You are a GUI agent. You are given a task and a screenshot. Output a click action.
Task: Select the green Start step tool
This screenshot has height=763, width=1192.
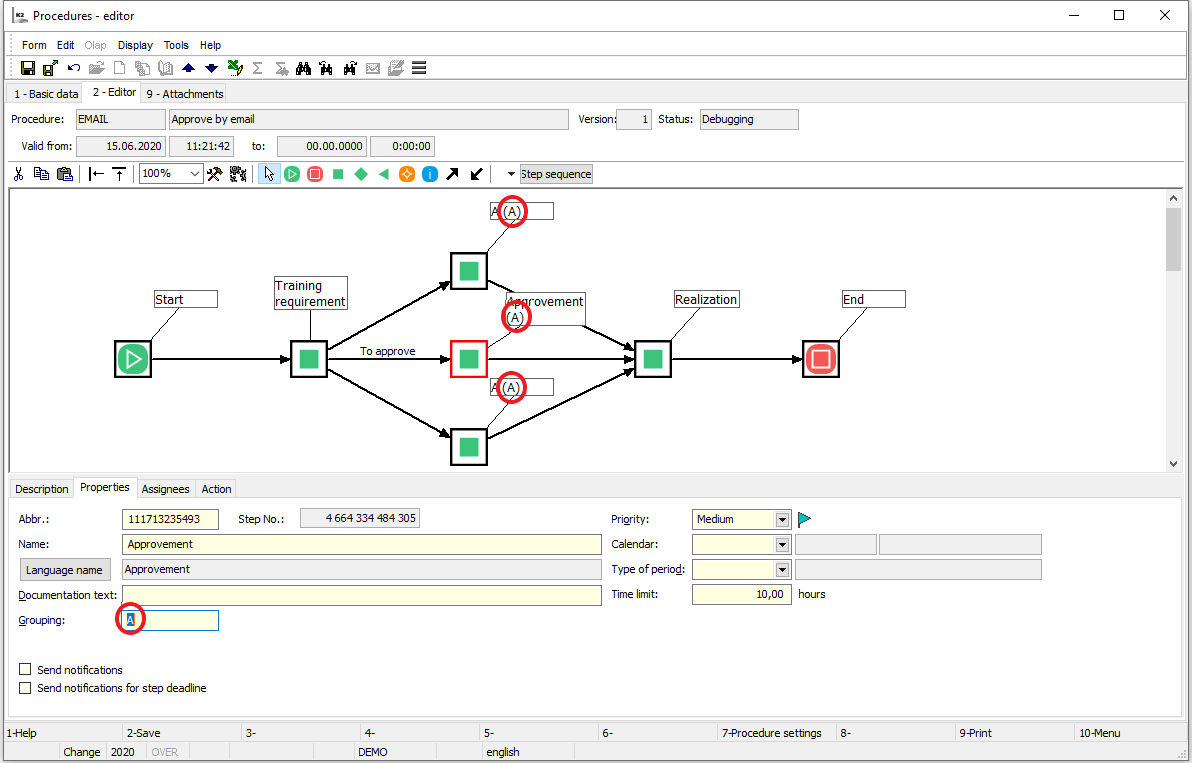(292, 174)
